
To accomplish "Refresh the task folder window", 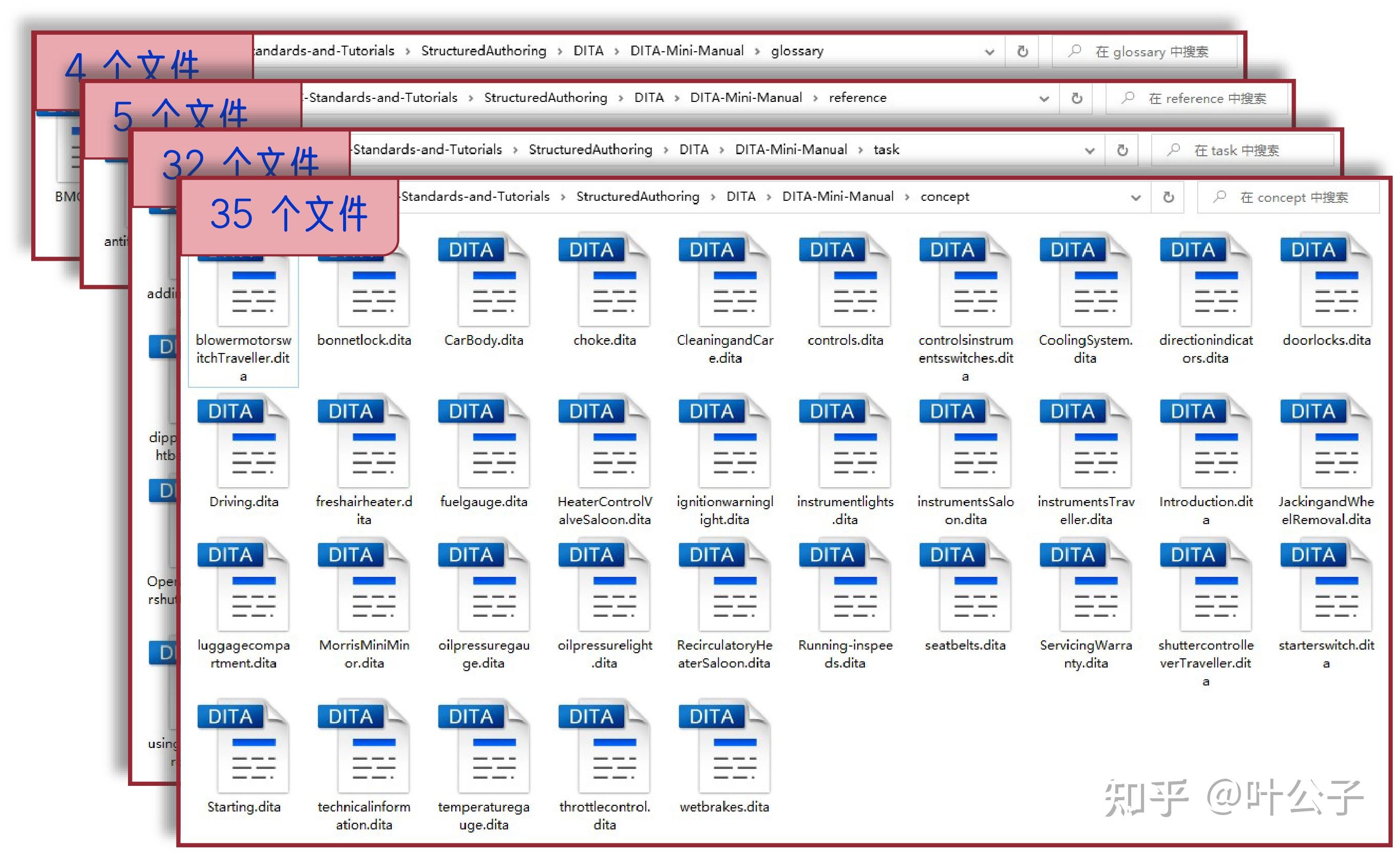I will tap(1122, 151).
